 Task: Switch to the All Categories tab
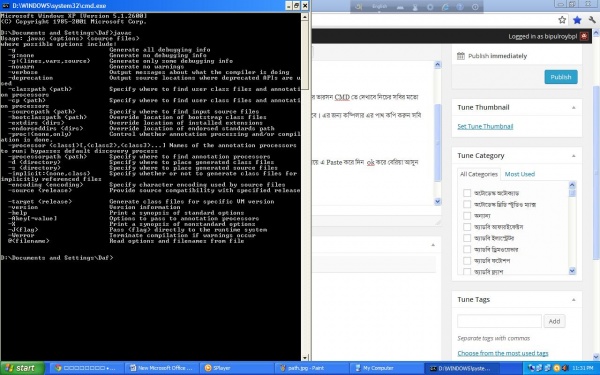pyautogui.click(x=478, y=174)
